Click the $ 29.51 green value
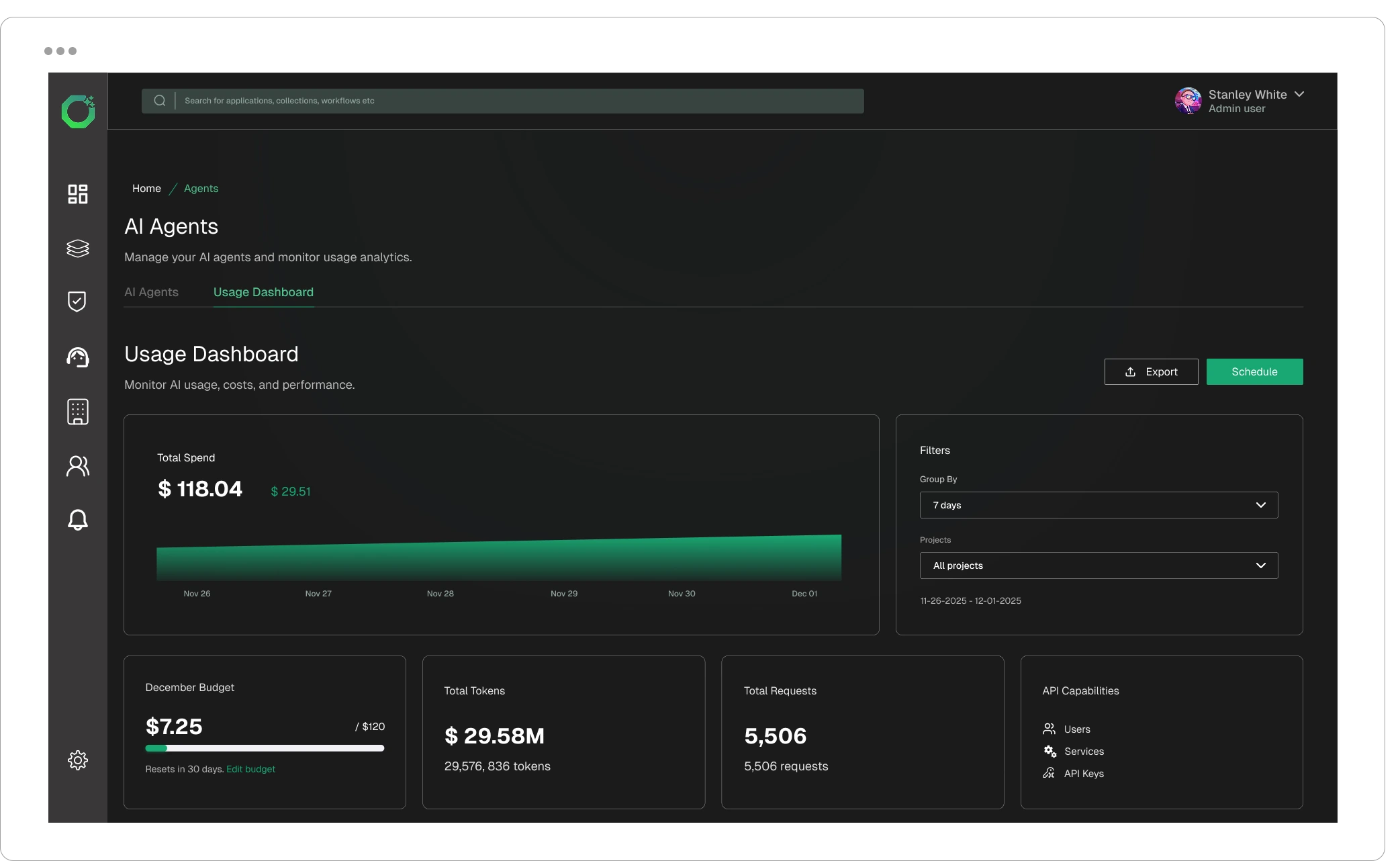1400x861 pixels. [x=291, y=492]
